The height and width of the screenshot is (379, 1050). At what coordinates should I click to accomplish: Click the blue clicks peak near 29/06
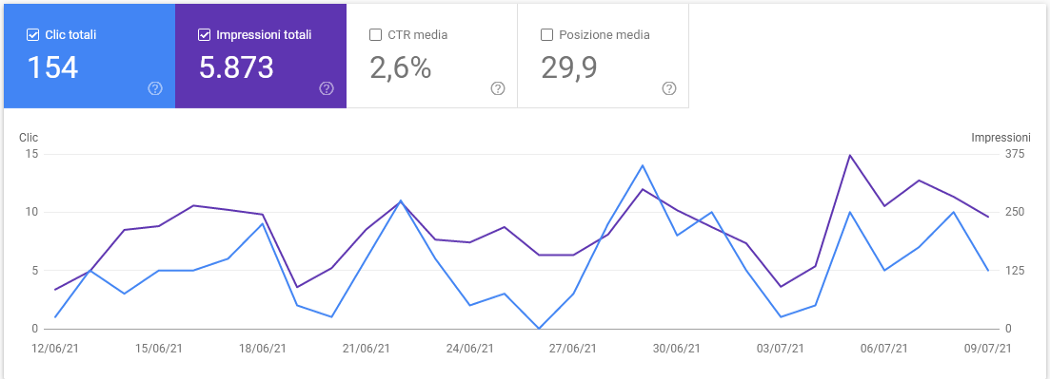pyautogui.click(x=642, y=165)
